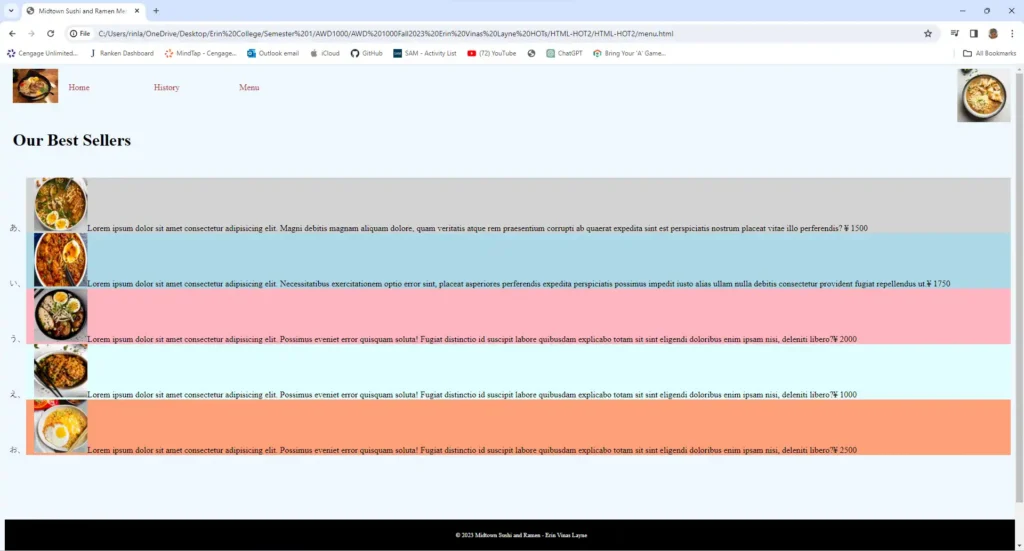
Task: Open the browser side panel icon
Action: (974, 33)
